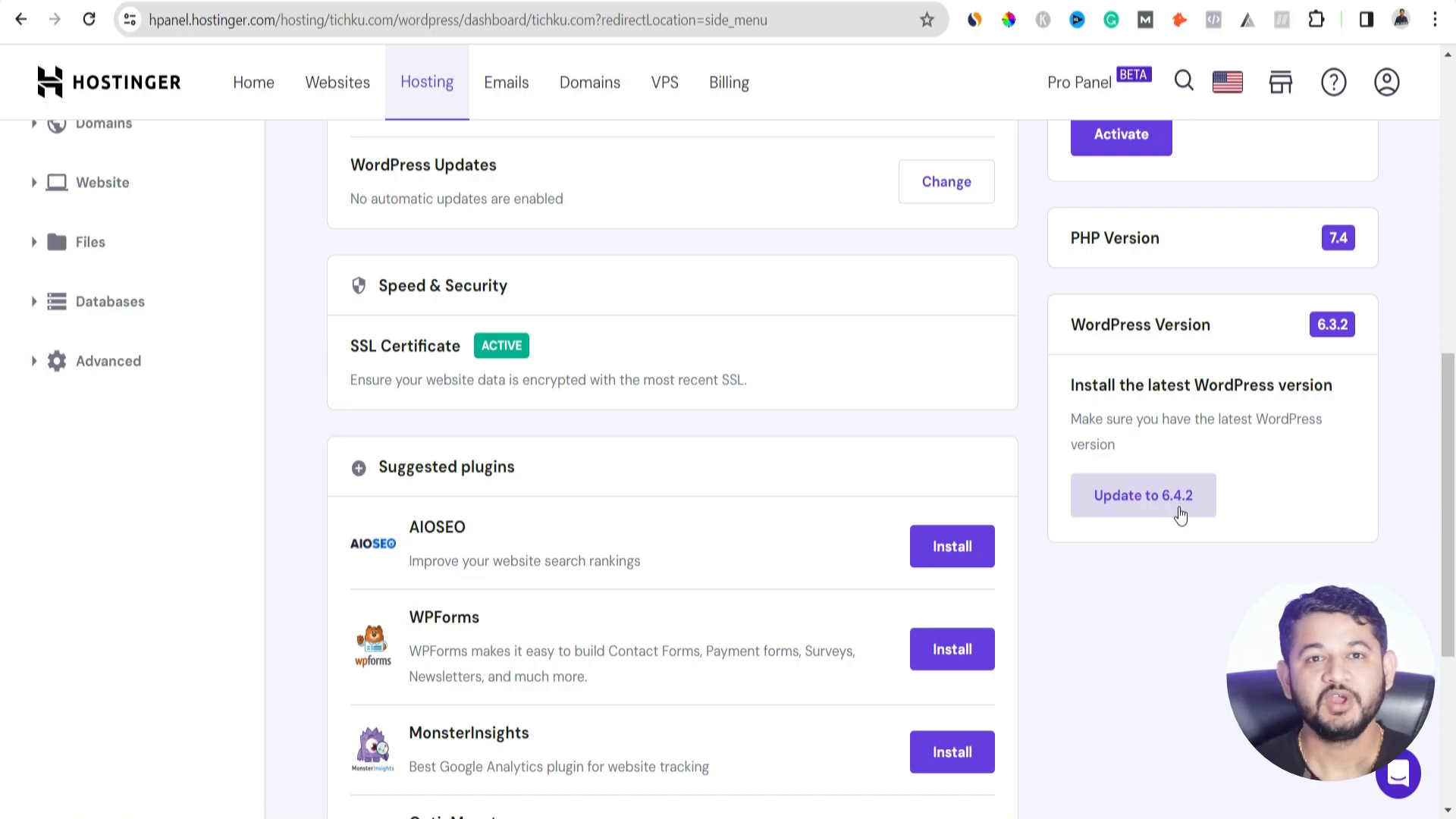Expand the Website sidebar section
The image size is (1456, 819).
[33, 182]
